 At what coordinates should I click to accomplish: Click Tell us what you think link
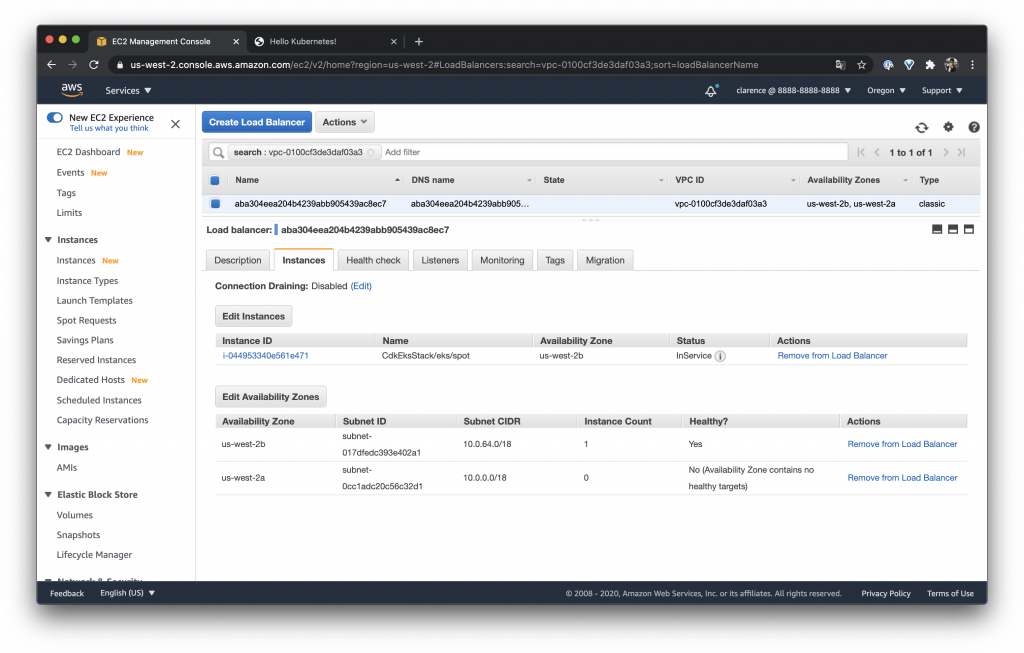pos(109,129)
